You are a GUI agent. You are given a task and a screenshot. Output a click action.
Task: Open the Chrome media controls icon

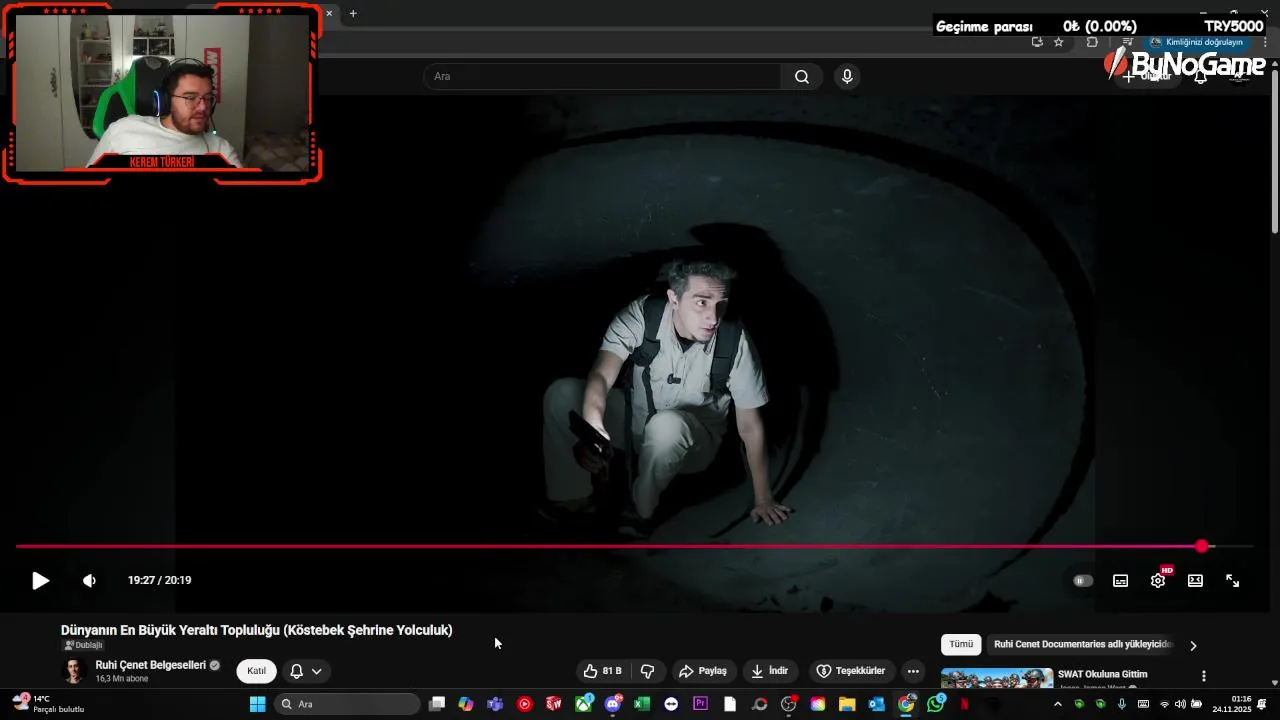pos(1128,42)
